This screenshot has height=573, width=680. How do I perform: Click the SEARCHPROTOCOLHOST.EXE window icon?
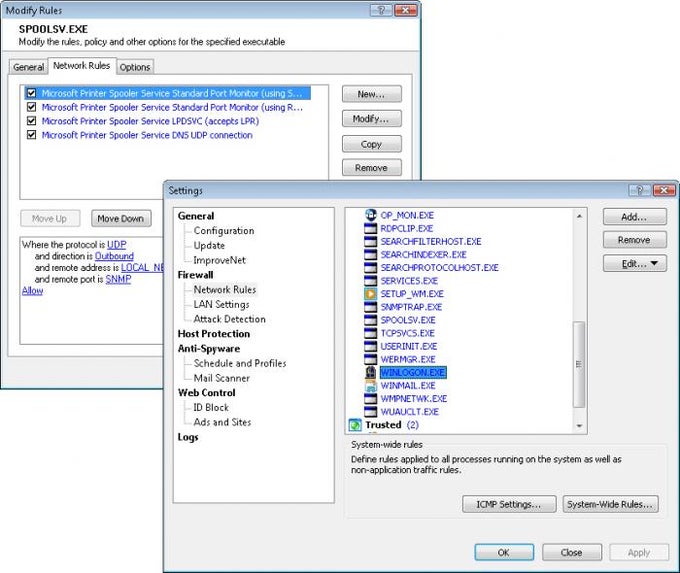click(370, 267)
